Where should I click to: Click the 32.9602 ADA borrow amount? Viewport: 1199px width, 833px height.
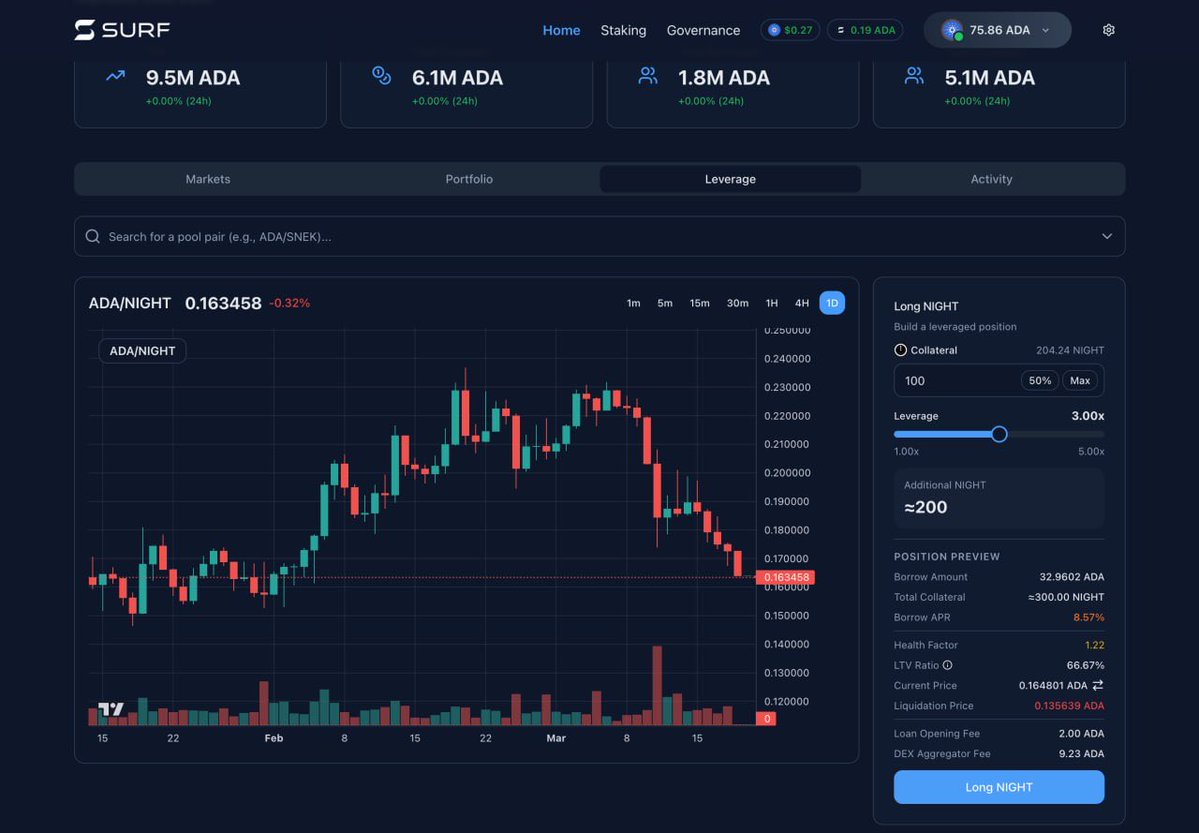point(1071,577)
